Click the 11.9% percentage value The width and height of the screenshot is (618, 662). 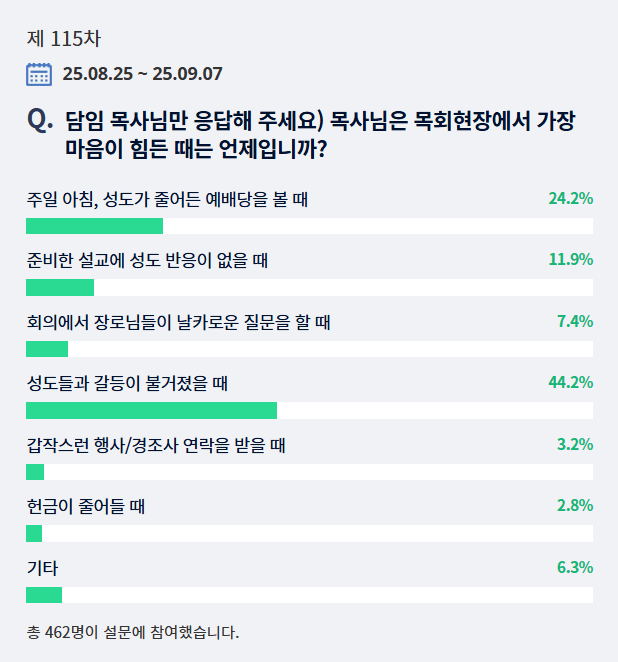click(571, 260)
